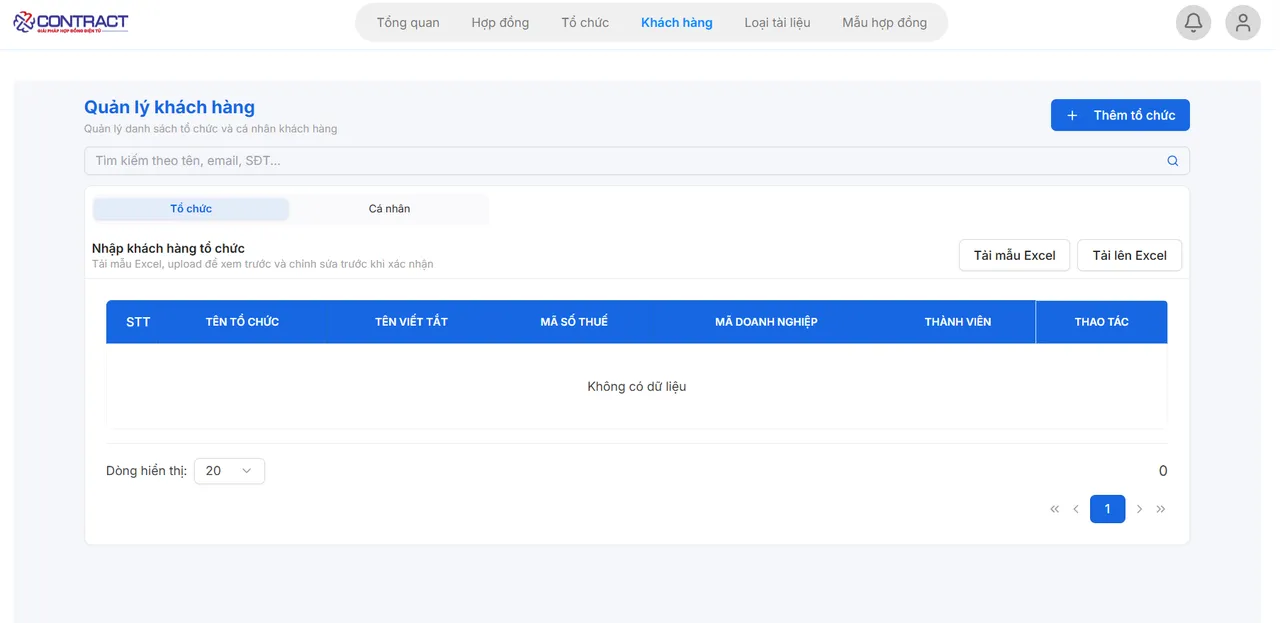Open the Mẫu hợp đồng menu
1280x623 pixels.
tap(884, 22)
